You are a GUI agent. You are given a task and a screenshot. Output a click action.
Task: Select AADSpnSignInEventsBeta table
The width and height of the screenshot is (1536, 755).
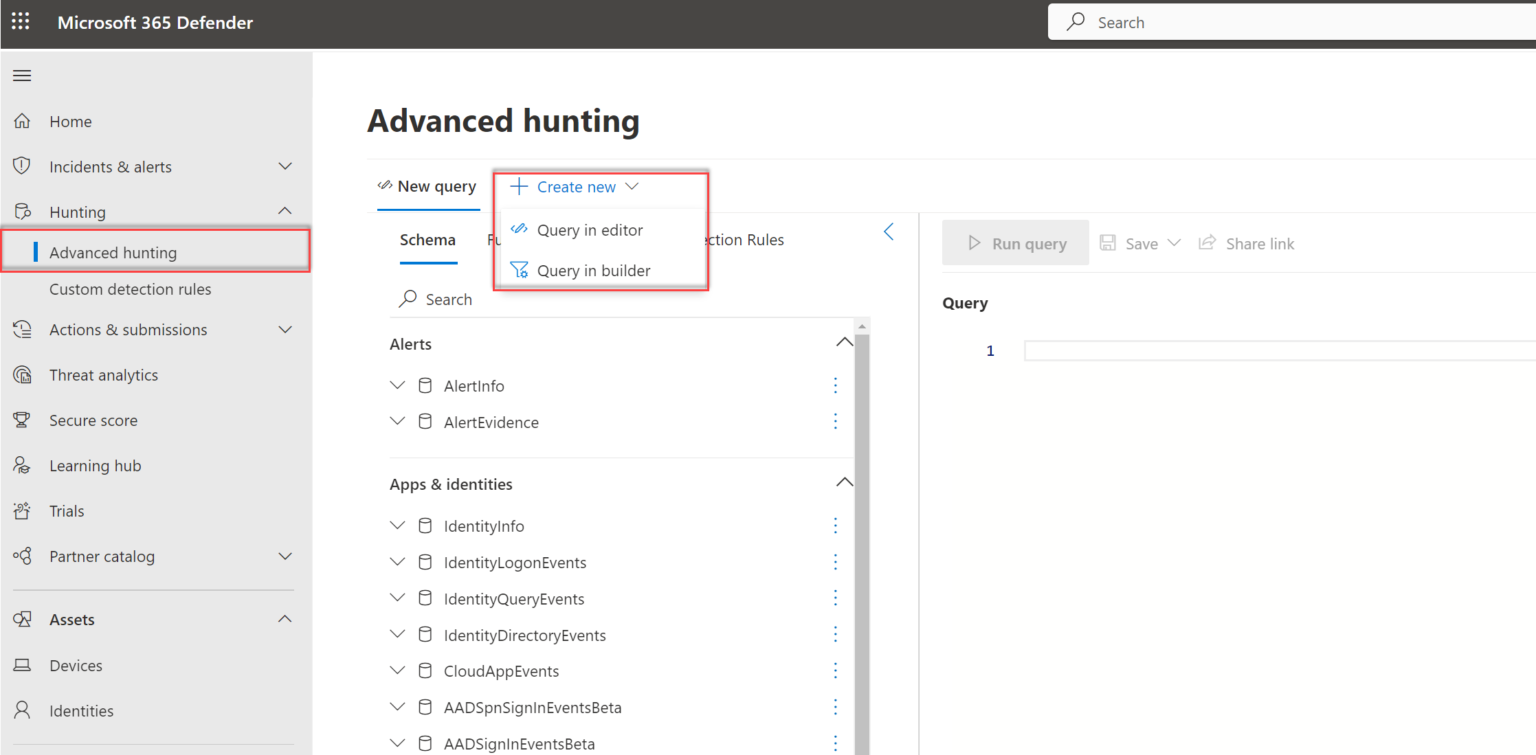pyautogui.click(x=533, y=708)
